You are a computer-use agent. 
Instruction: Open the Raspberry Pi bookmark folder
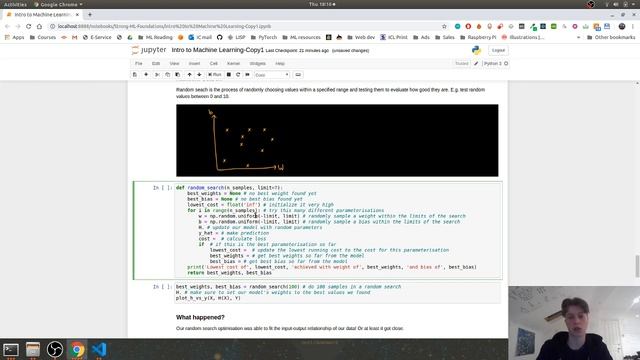[x=478, y=37]
